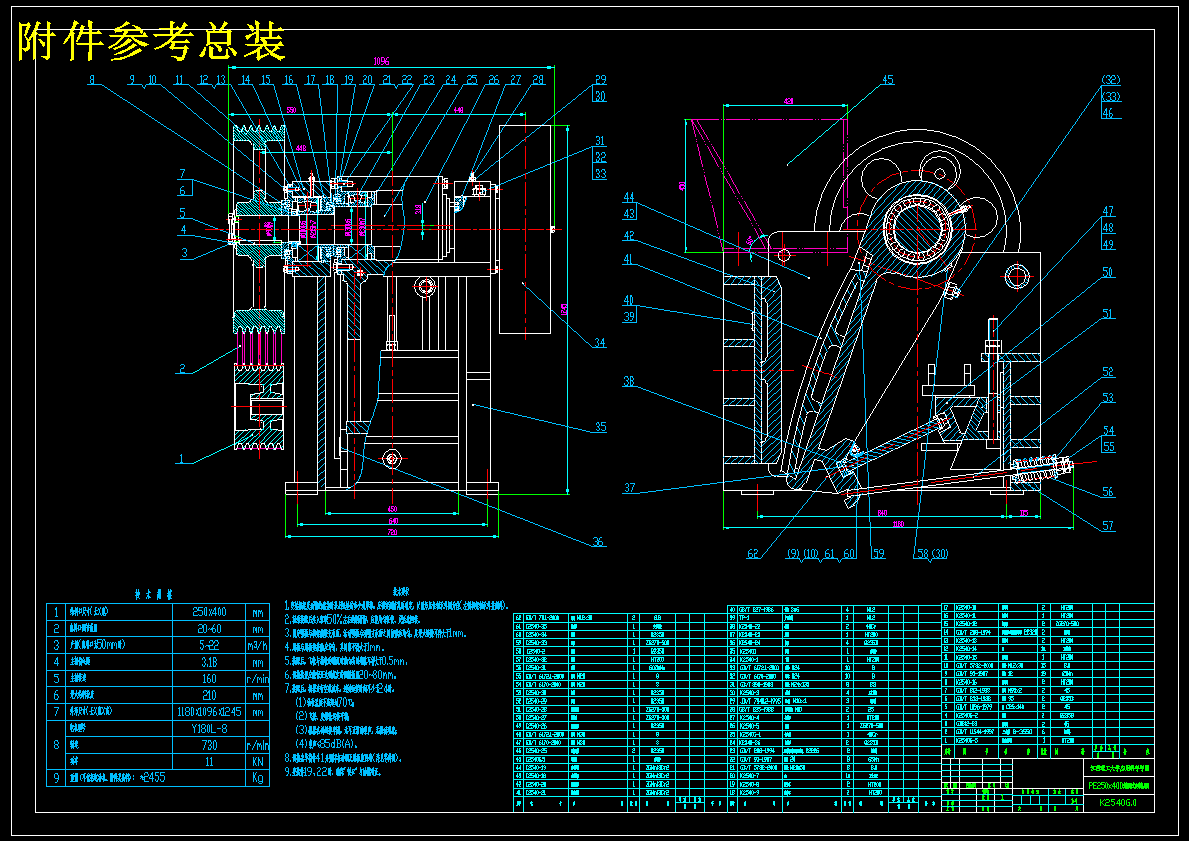This screenshot has width=1189, height=841.
Task: Click part callout number 57
Action: point(1108,526)
